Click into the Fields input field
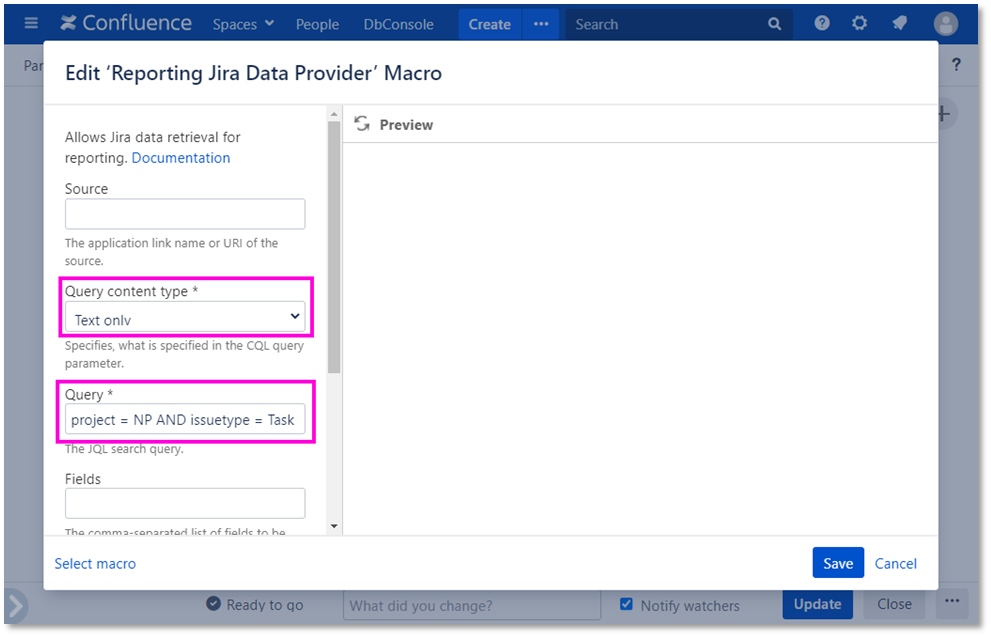The width and height of the screenshot is (991, 637). click(185, 503)
